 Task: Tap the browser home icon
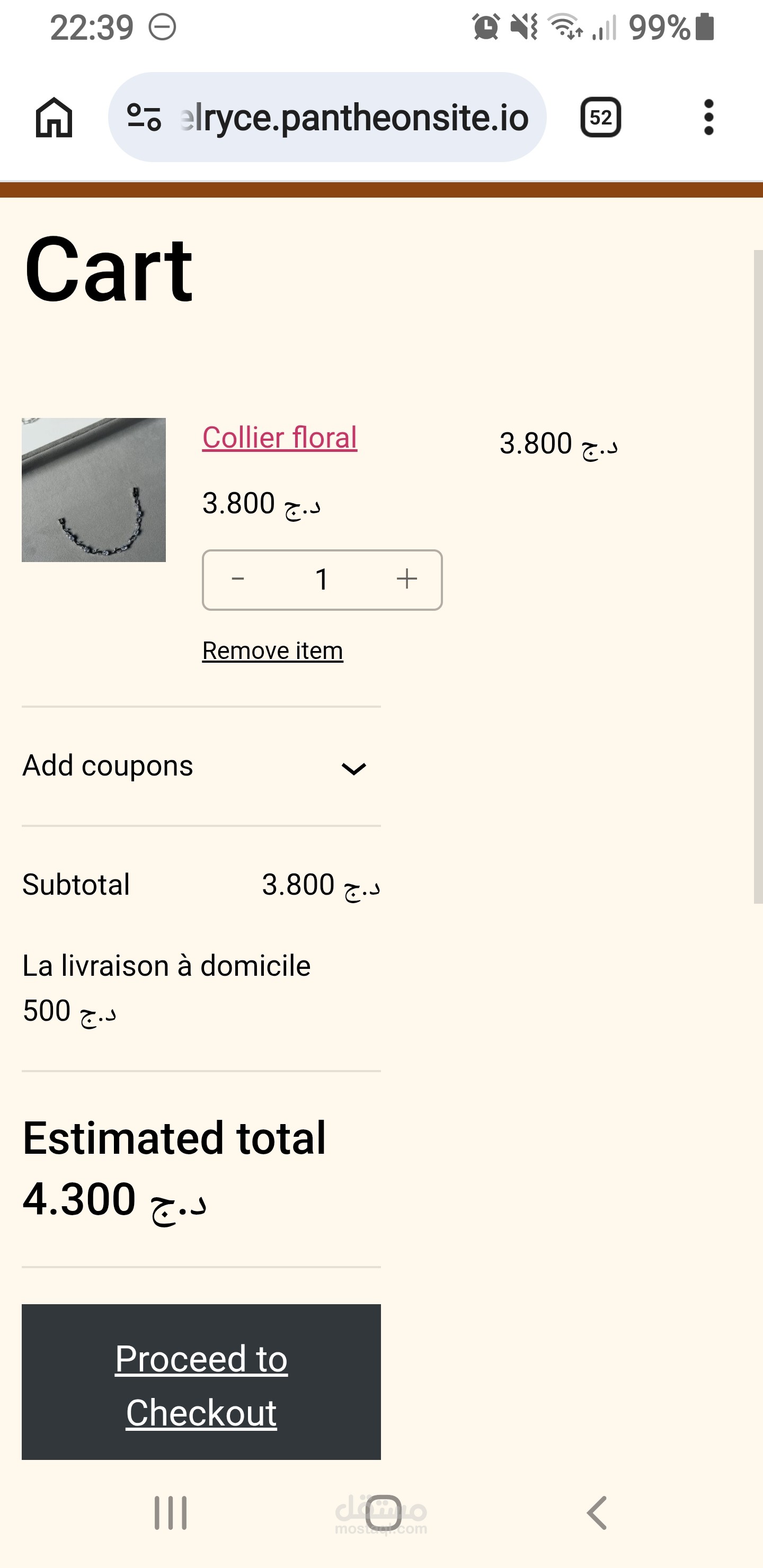click(54, 118)
